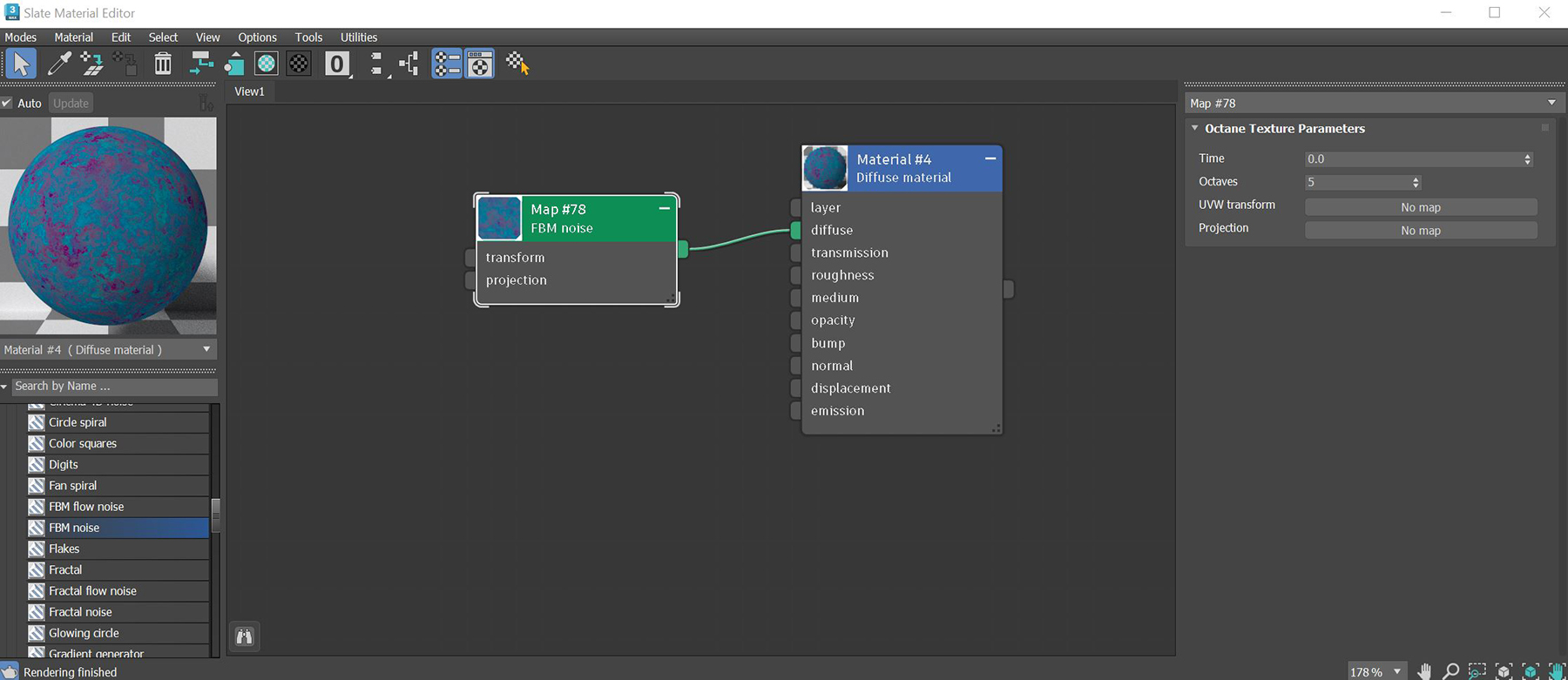This screenshot has height=680, width=1568.
Task: Select the arrow Select Tool
Action: [21, 64]
